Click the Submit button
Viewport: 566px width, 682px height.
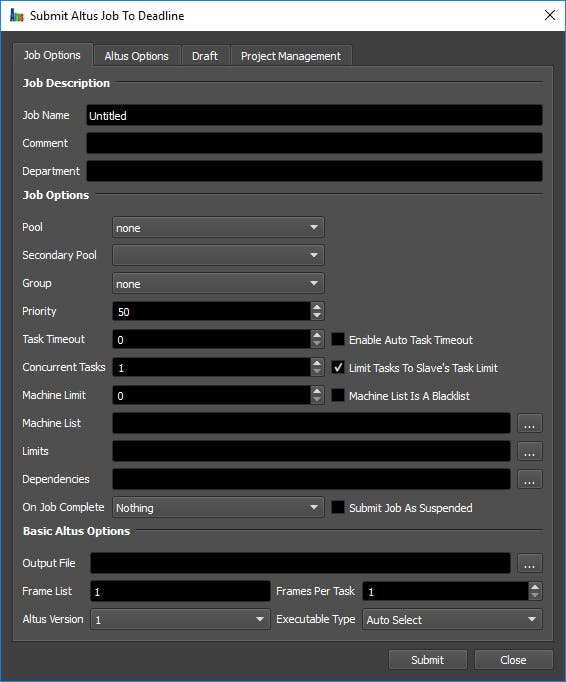coord(428,660)
